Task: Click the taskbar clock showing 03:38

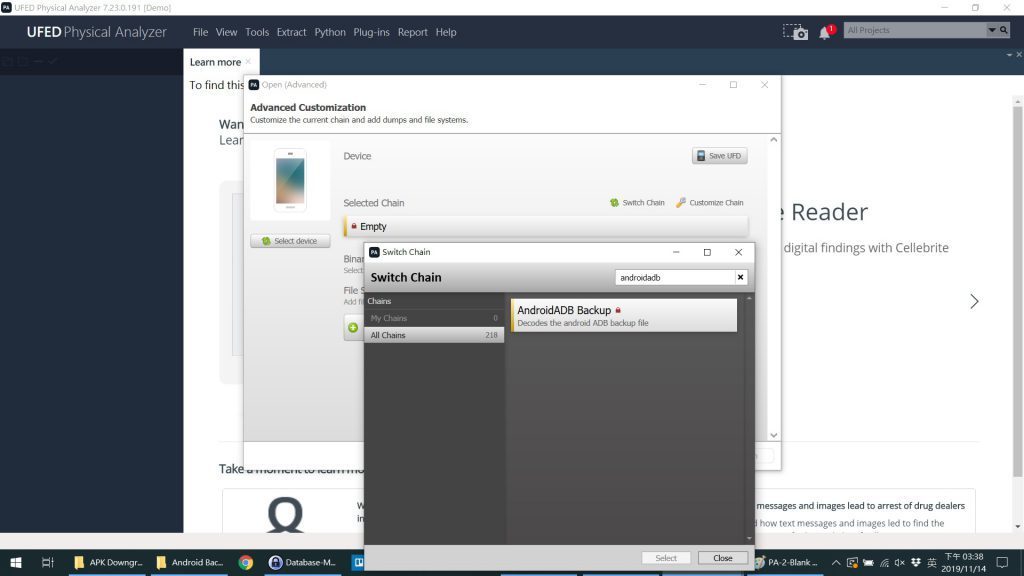Action: point(964,562)
